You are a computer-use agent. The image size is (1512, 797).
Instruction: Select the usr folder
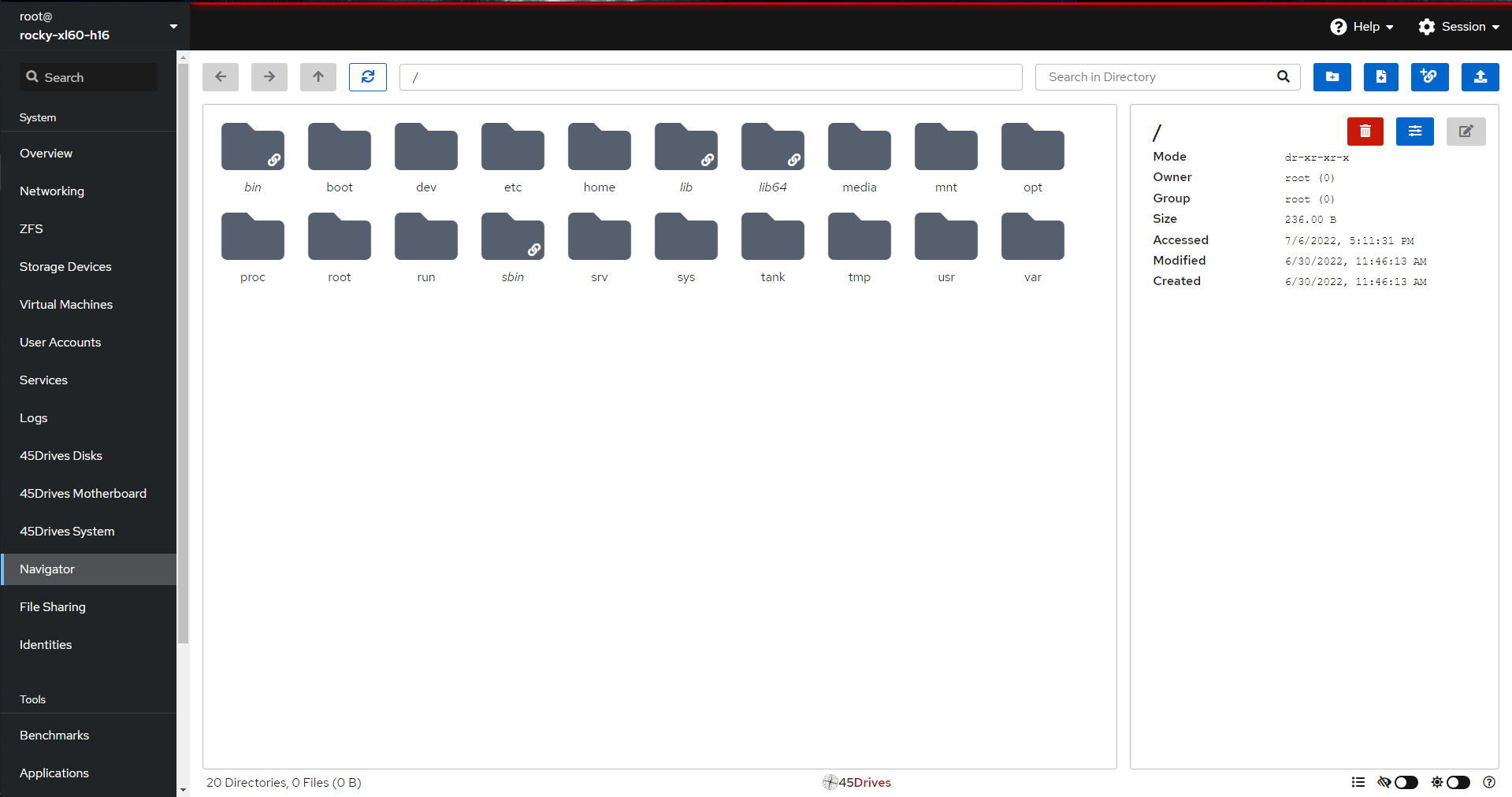coord(946,247)
